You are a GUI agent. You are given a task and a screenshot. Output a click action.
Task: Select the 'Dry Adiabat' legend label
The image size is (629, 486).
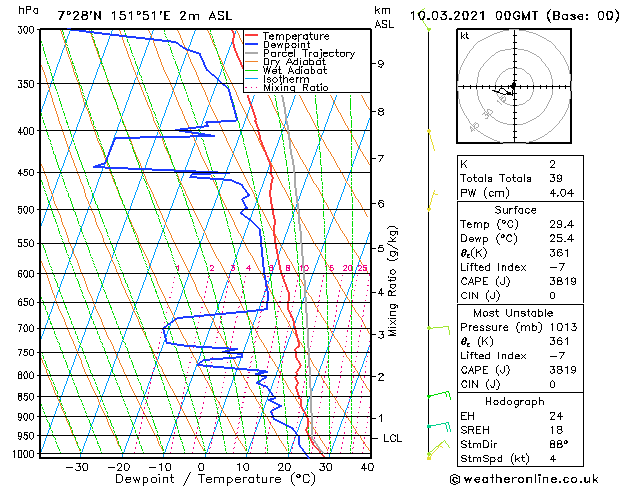click(294, 62)
